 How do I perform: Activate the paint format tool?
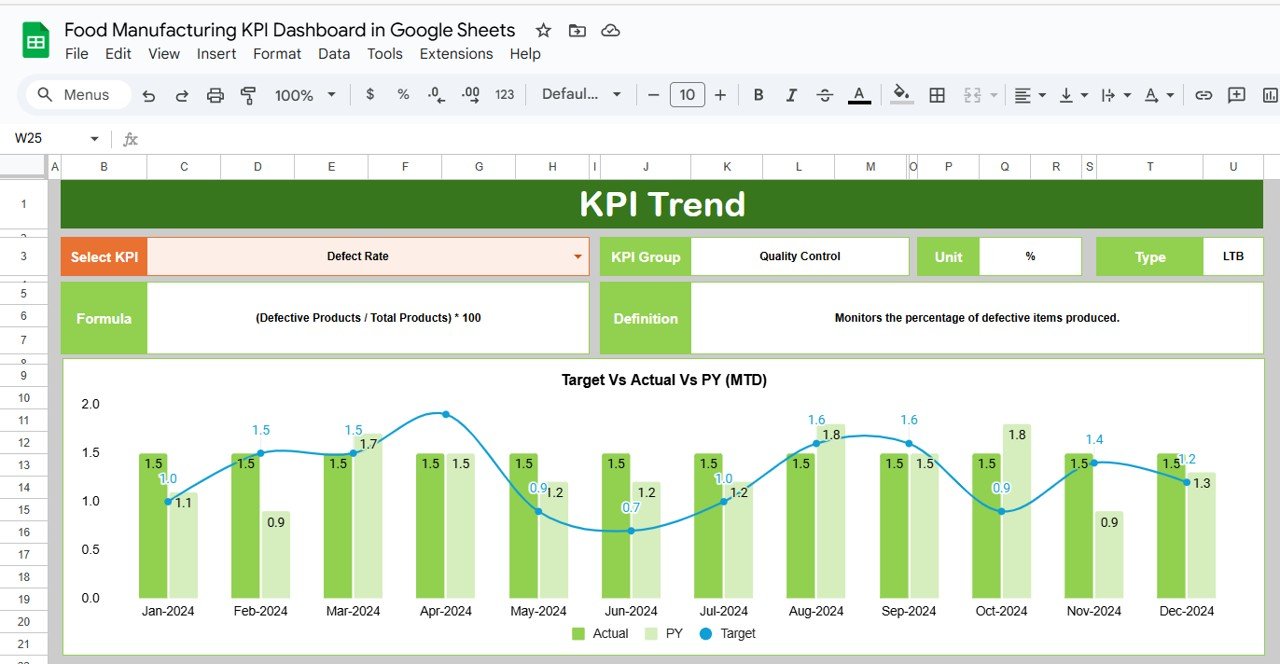[248, 95]
